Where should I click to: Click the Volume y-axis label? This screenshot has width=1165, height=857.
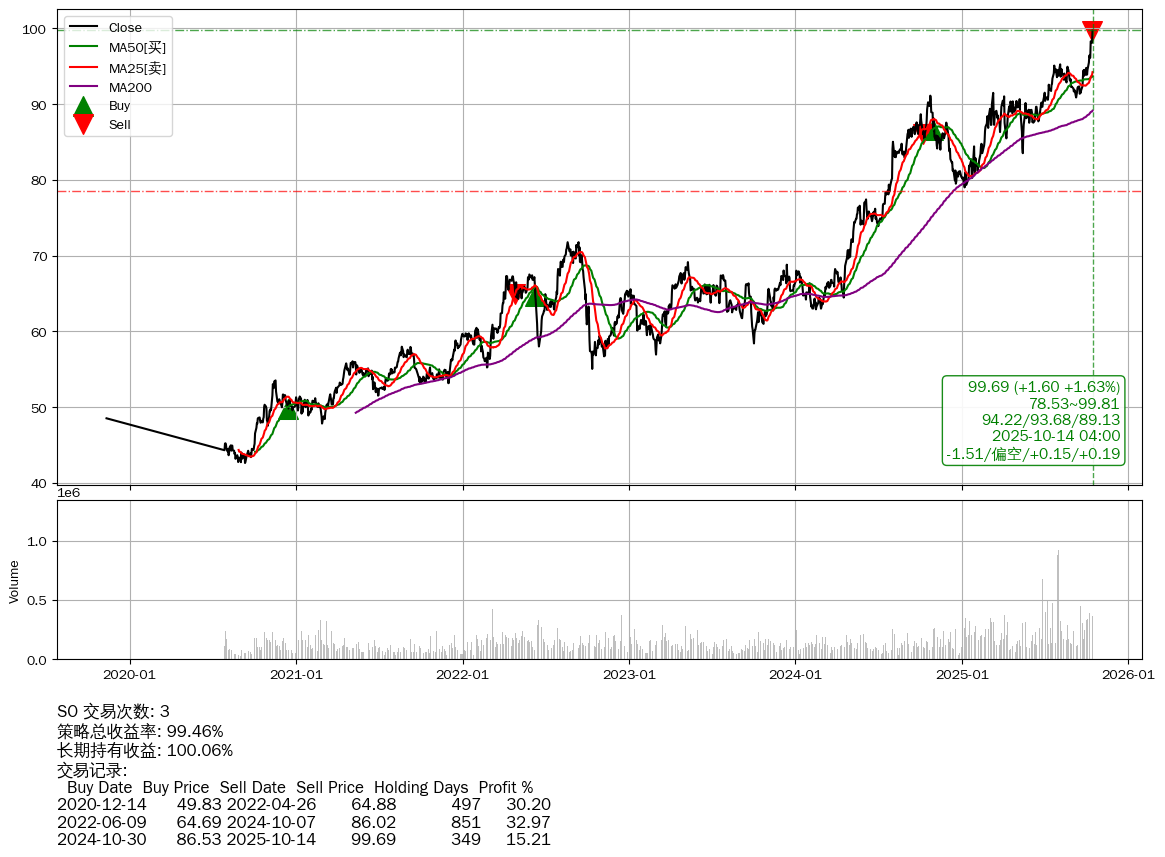(14, 581)
